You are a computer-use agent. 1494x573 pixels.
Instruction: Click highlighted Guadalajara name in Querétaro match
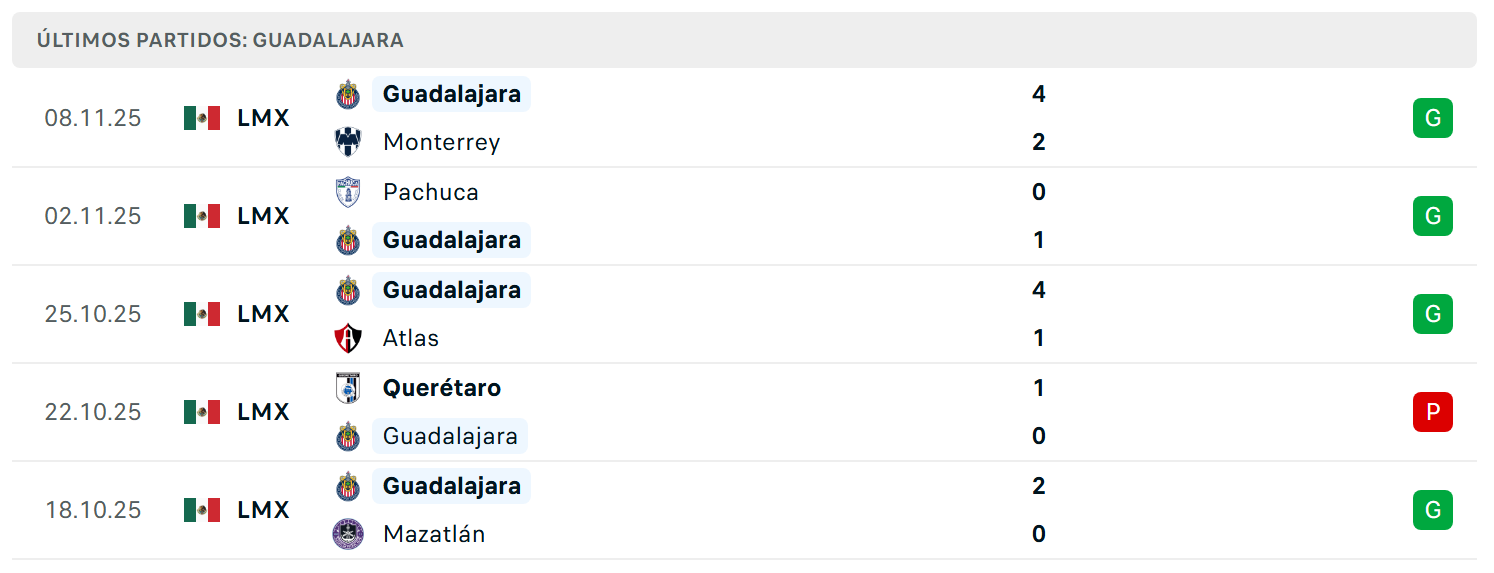(450, 436)
